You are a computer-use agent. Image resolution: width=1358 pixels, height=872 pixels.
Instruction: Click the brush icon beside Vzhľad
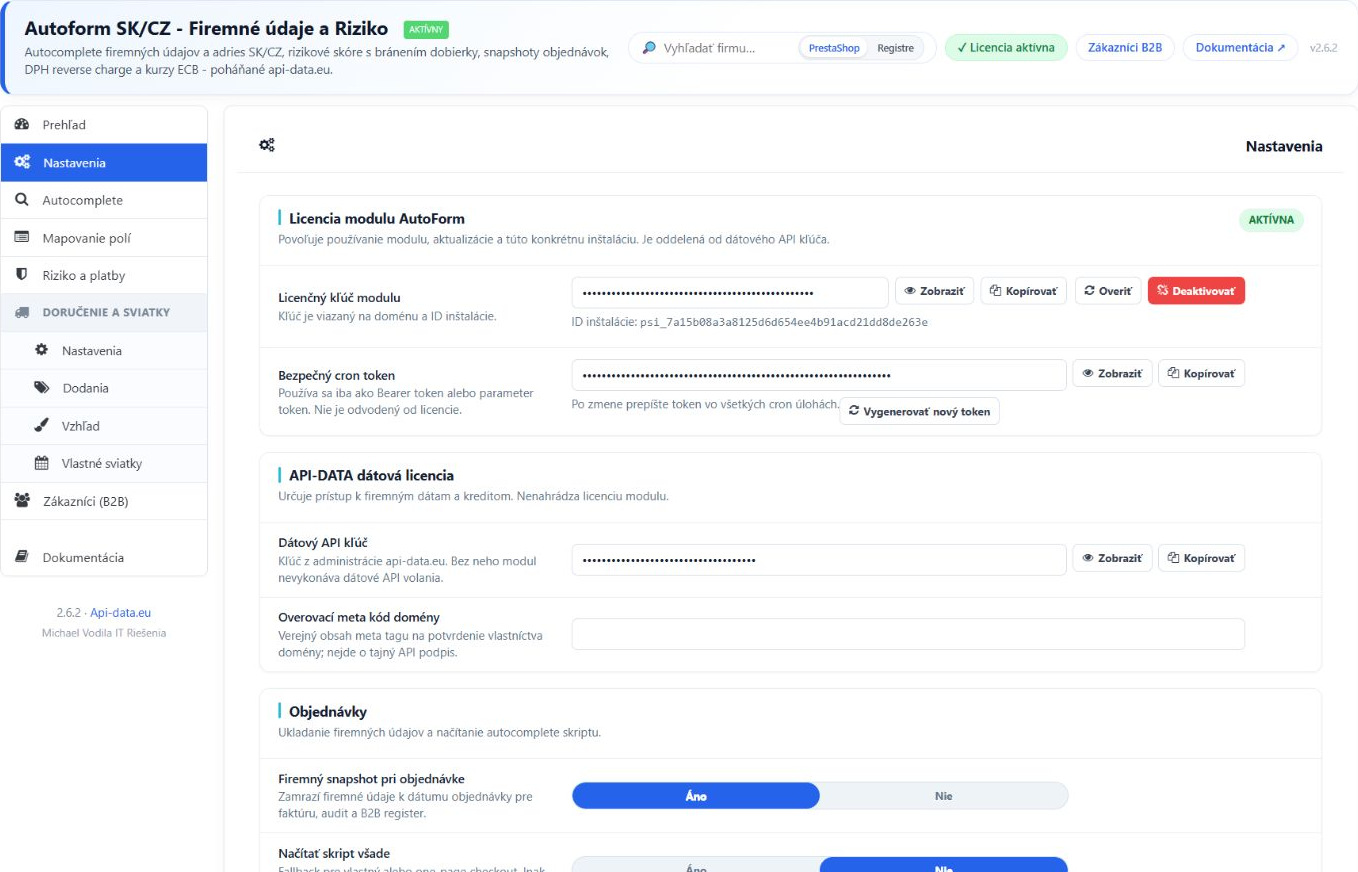click(41, 426)
